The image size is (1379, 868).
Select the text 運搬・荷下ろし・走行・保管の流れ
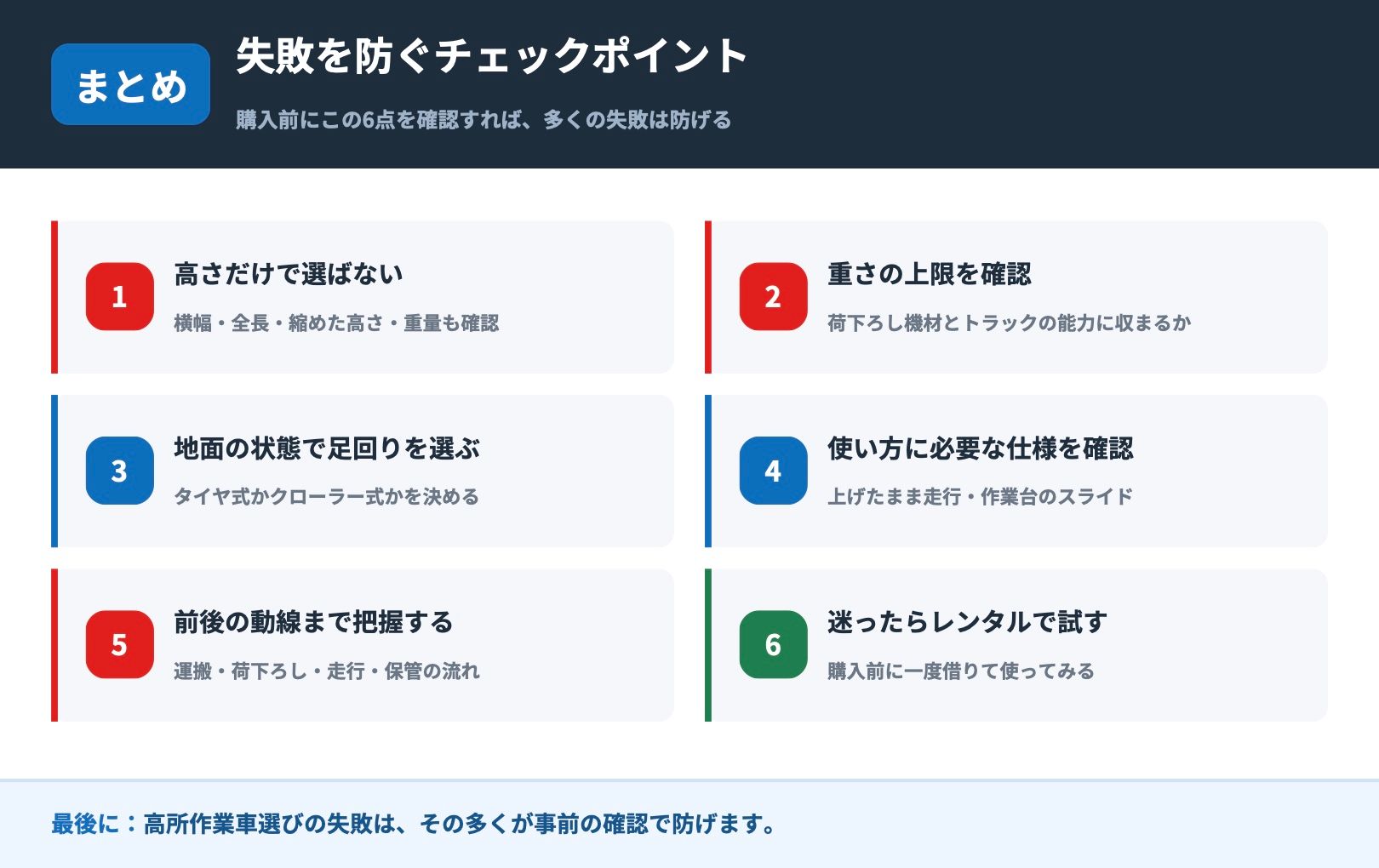[x=327, y=671]
